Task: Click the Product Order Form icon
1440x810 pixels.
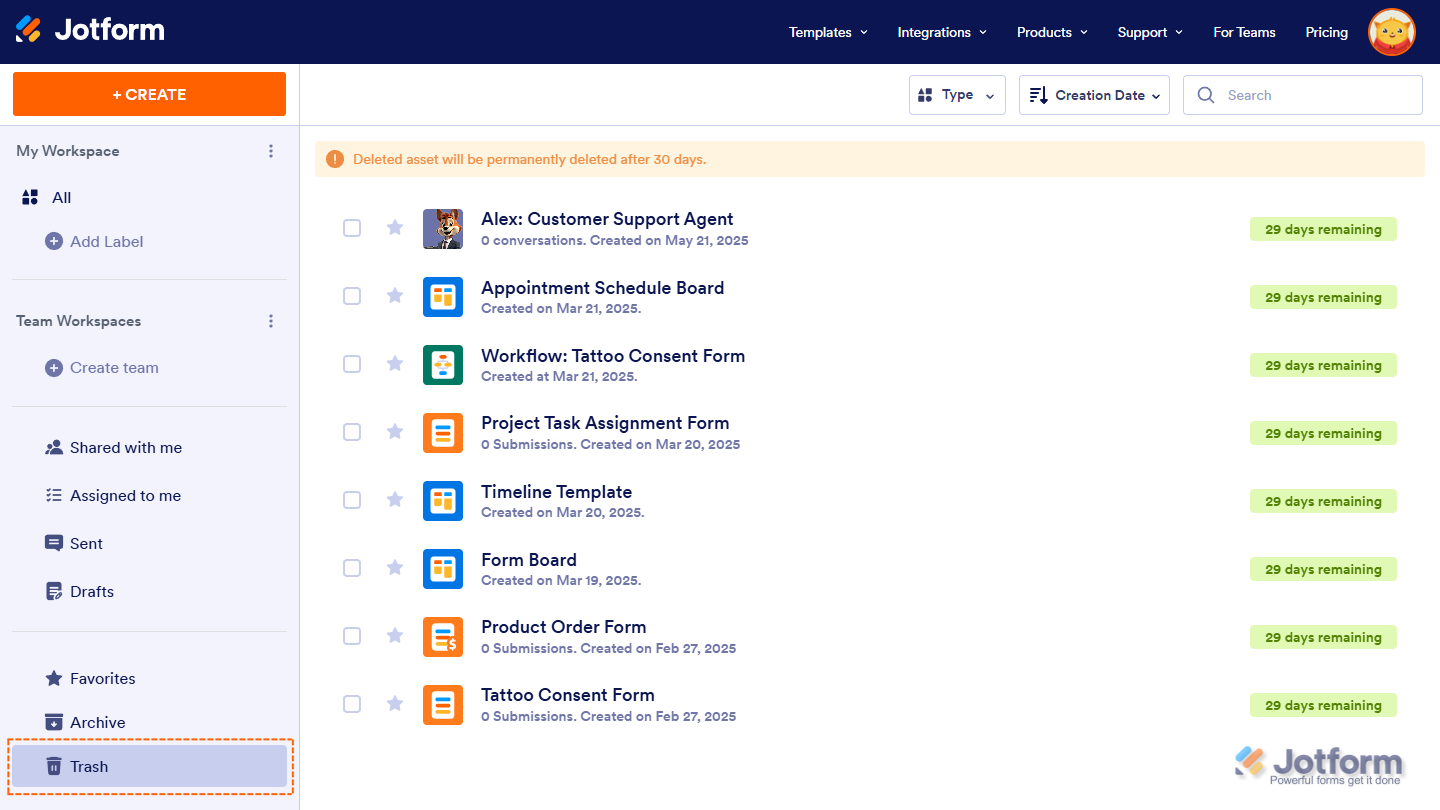Action: pos(443,637)
